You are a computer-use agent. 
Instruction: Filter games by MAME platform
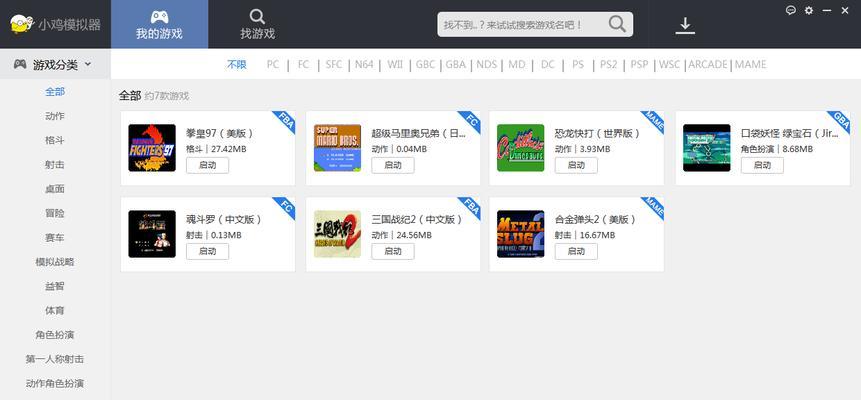click(751, 64)
